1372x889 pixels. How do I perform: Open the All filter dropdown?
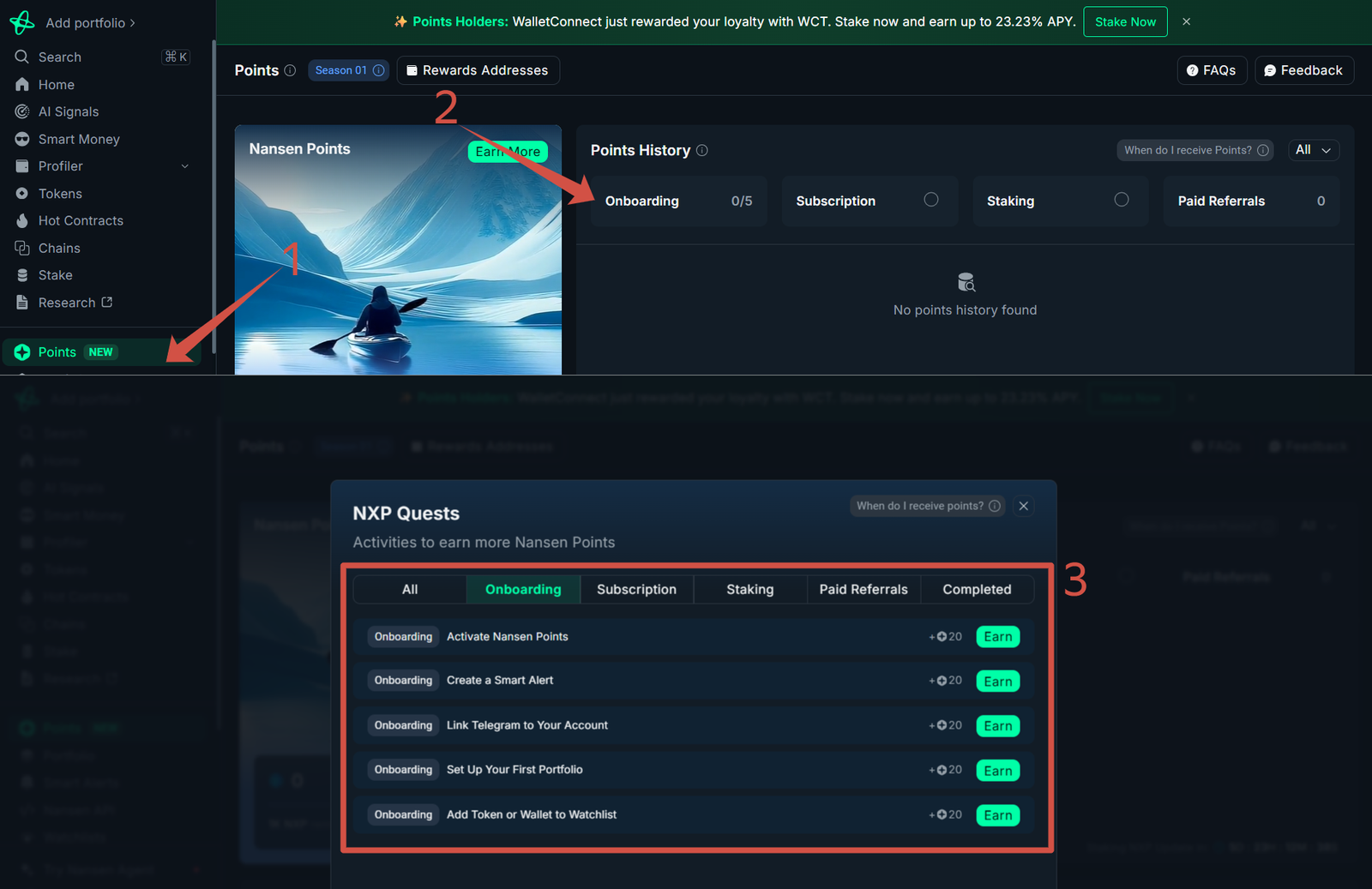tap(1313, 150)
